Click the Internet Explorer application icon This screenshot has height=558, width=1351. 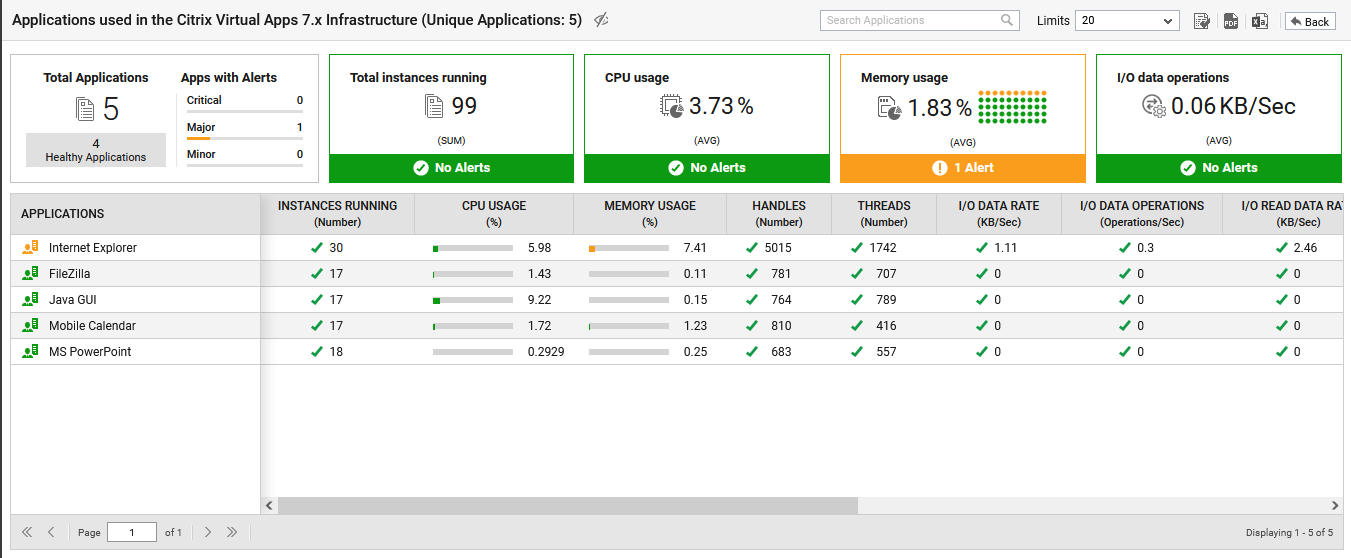tap(30, 247)
